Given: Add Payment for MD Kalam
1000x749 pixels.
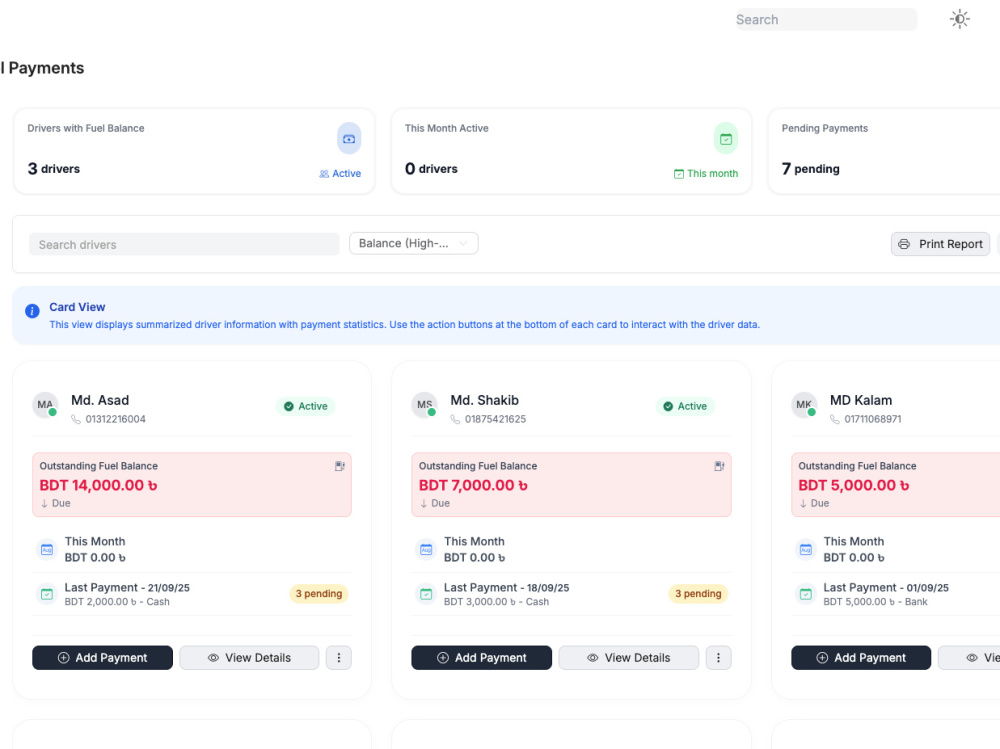Looking at the screenshot, I should 861,658.
